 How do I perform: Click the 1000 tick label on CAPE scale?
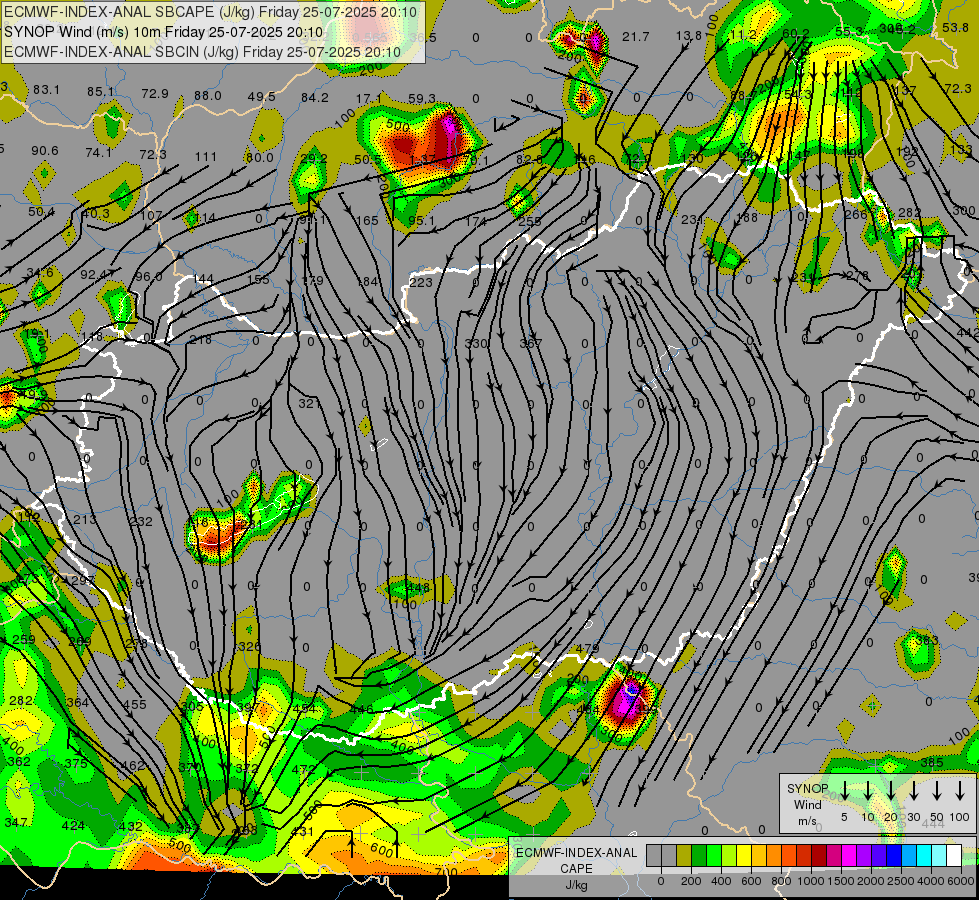[x=811, y=881]
